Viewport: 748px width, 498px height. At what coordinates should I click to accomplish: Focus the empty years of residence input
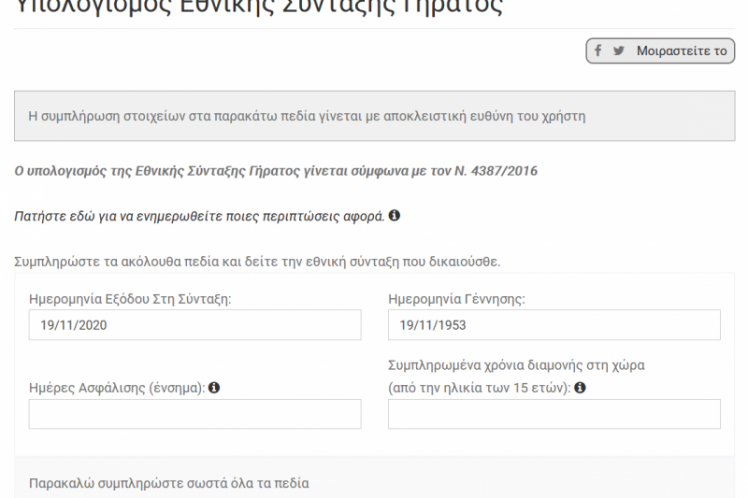point(553,414)
